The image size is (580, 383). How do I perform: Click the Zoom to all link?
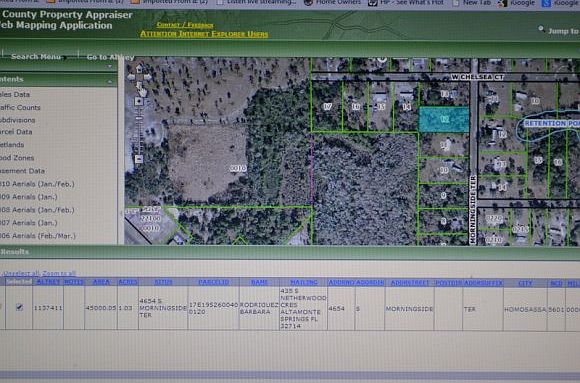point(59,273)
